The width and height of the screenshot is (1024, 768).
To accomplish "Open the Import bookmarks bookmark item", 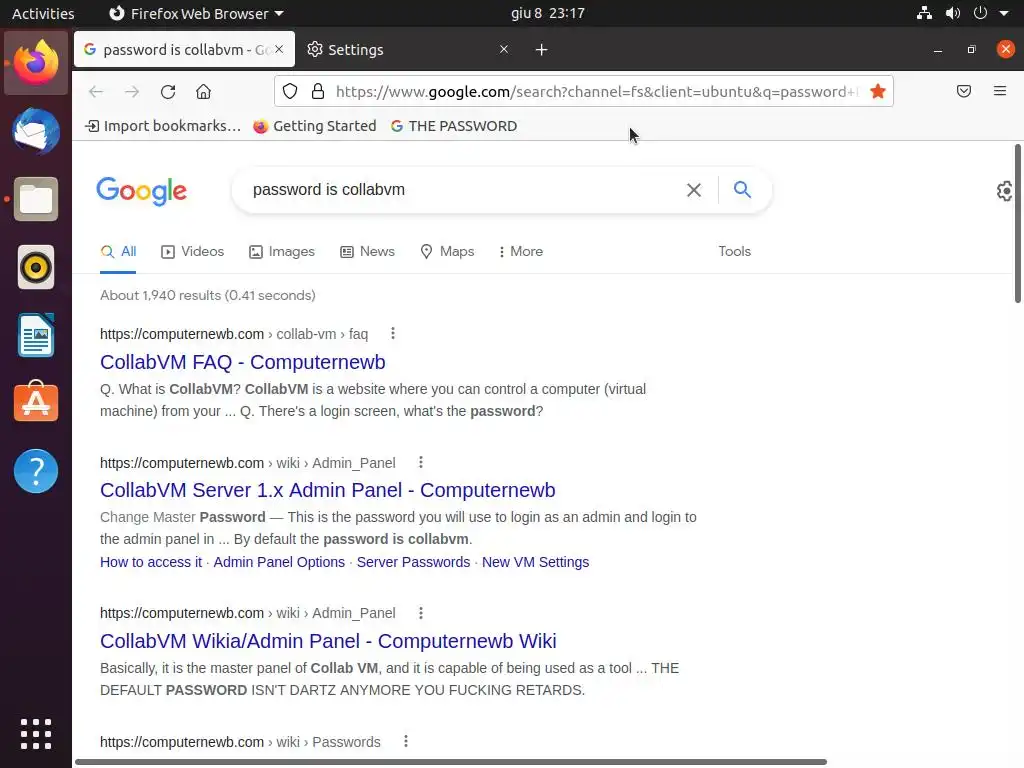I will click(163, 126).
